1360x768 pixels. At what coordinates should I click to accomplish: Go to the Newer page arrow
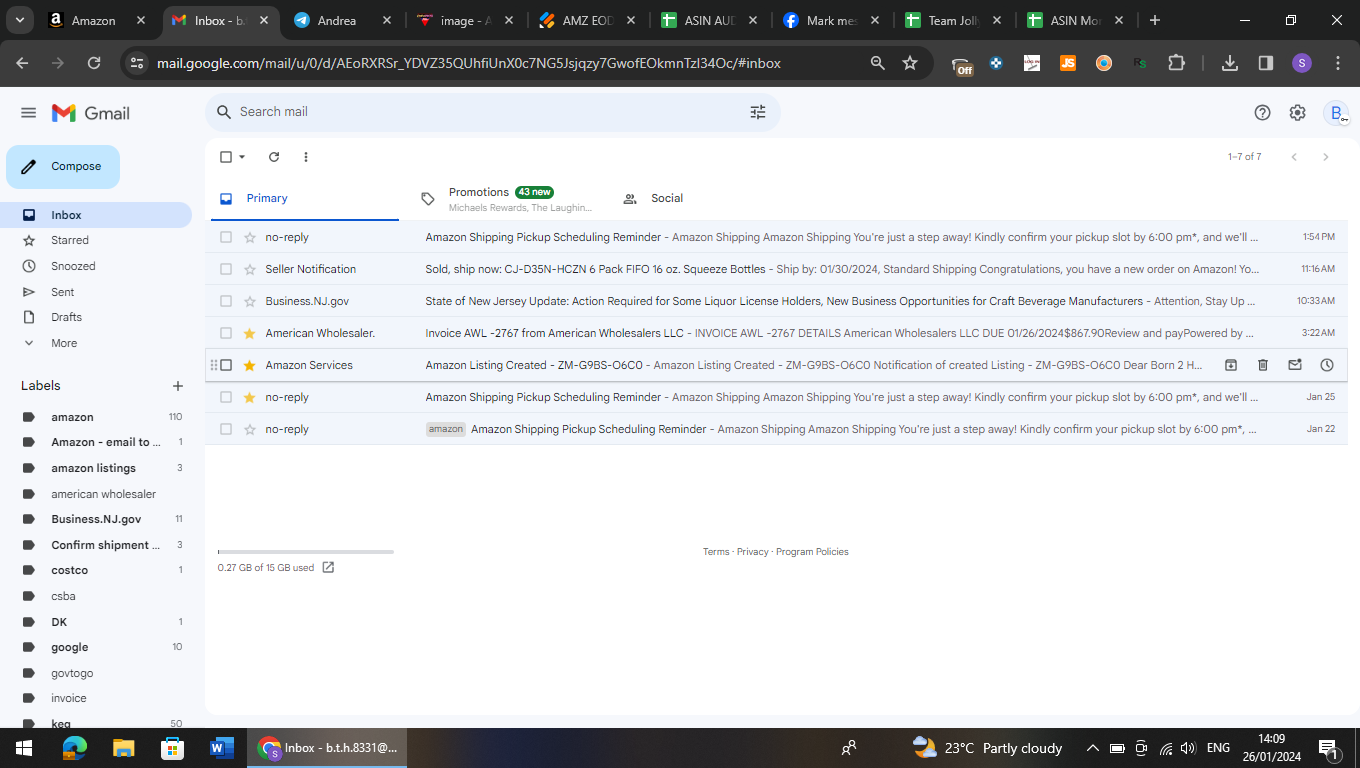(x=1294, y=157)
